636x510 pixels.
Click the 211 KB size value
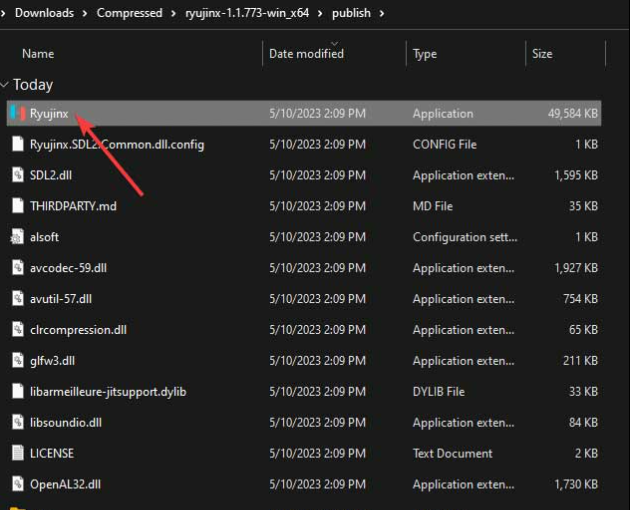coord(580,361)
